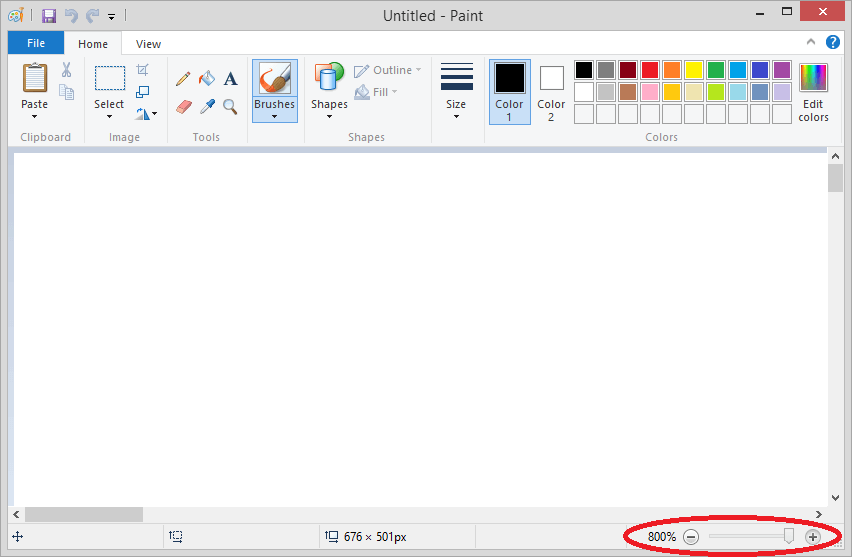Select the Eraser tool
Screen dimensions: 852x557
pos(184,107)
